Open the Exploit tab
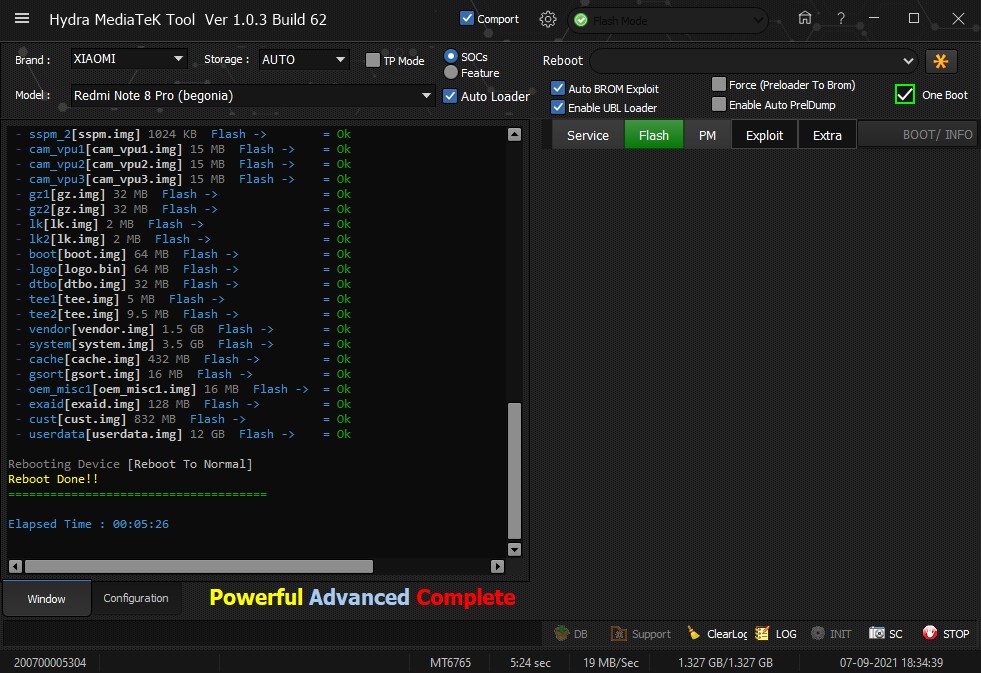Viewport: 981px width, 673px height. coord(765,135)
